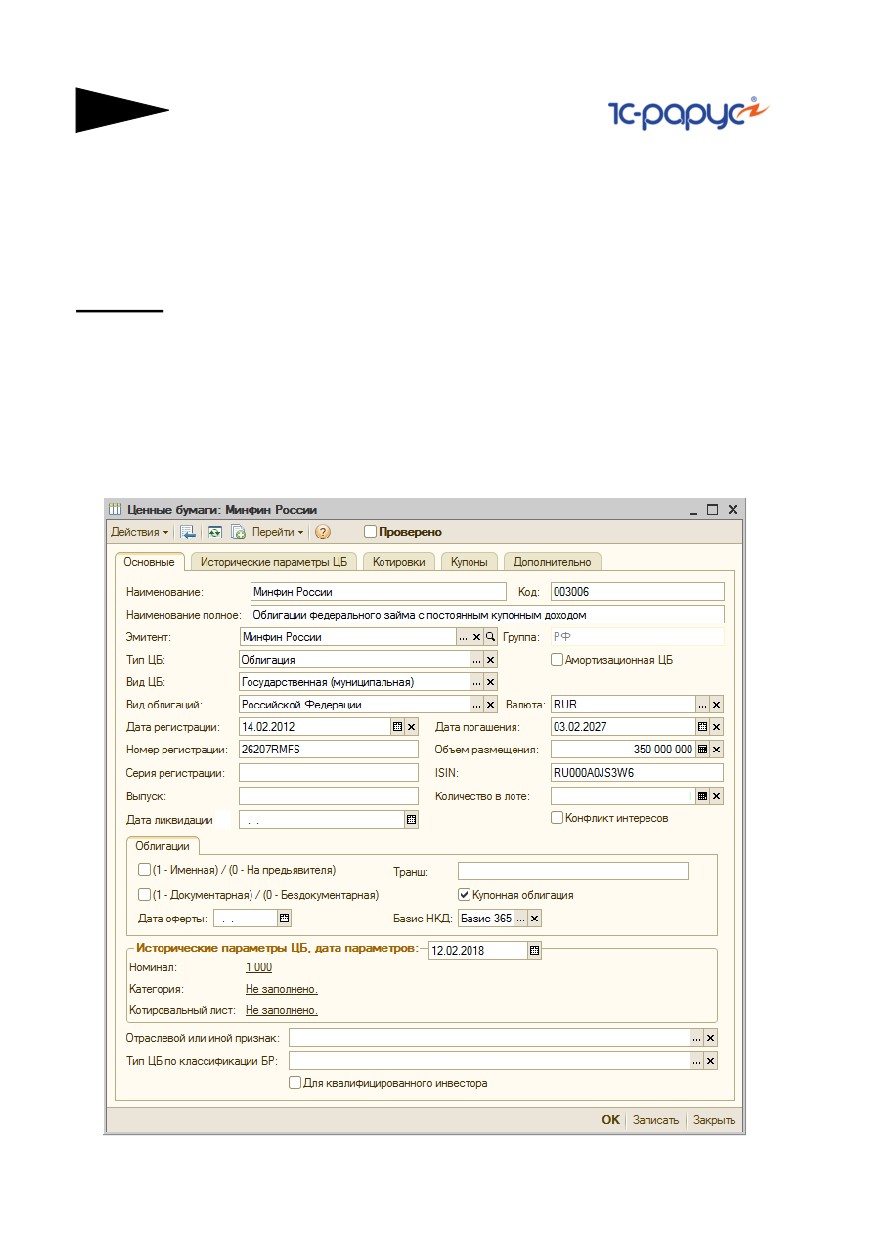Click the Транш input field
The width and height of the screenshot is (875, 1239).
[573, 871]
